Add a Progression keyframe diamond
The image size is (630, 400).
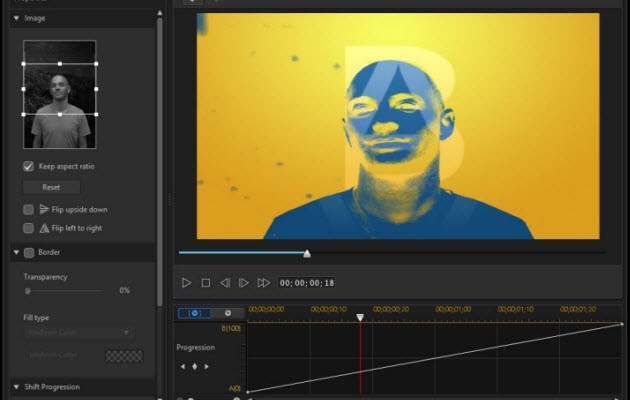coord(195,366)
